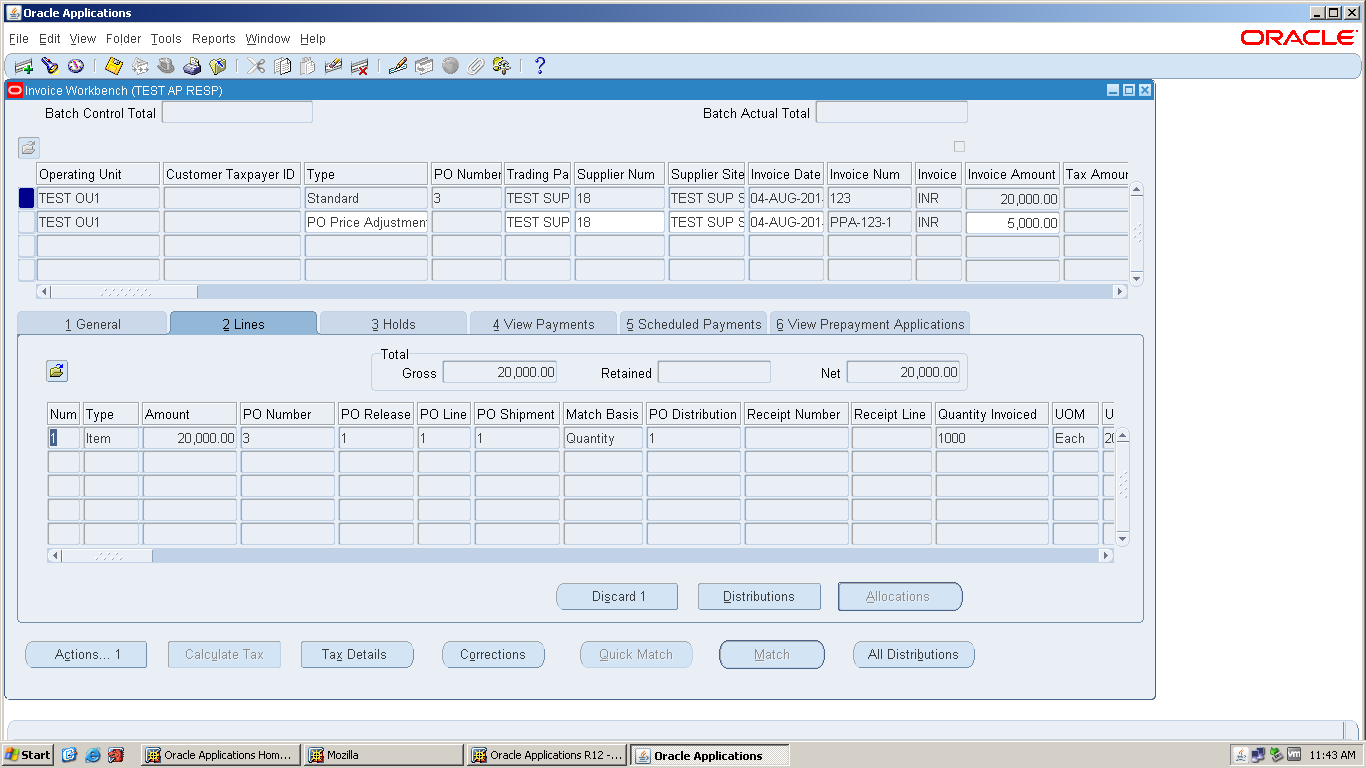The height and width of the screenshot is (768, 1366).
Task: Switch to 6 View Prepayment Applications tab
Action: pos(870,324)
